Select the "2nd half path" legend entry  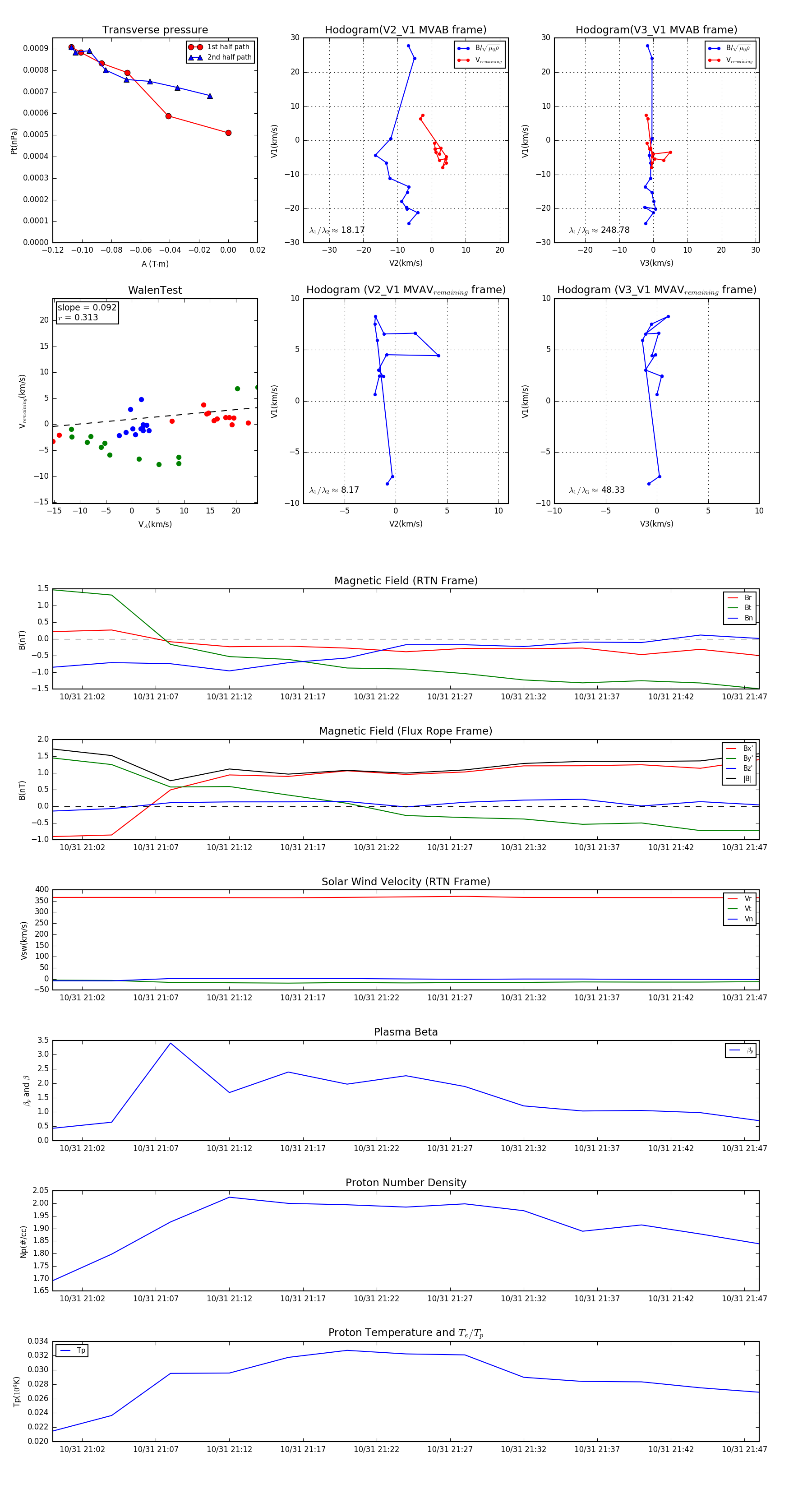(x=220, y=57)
